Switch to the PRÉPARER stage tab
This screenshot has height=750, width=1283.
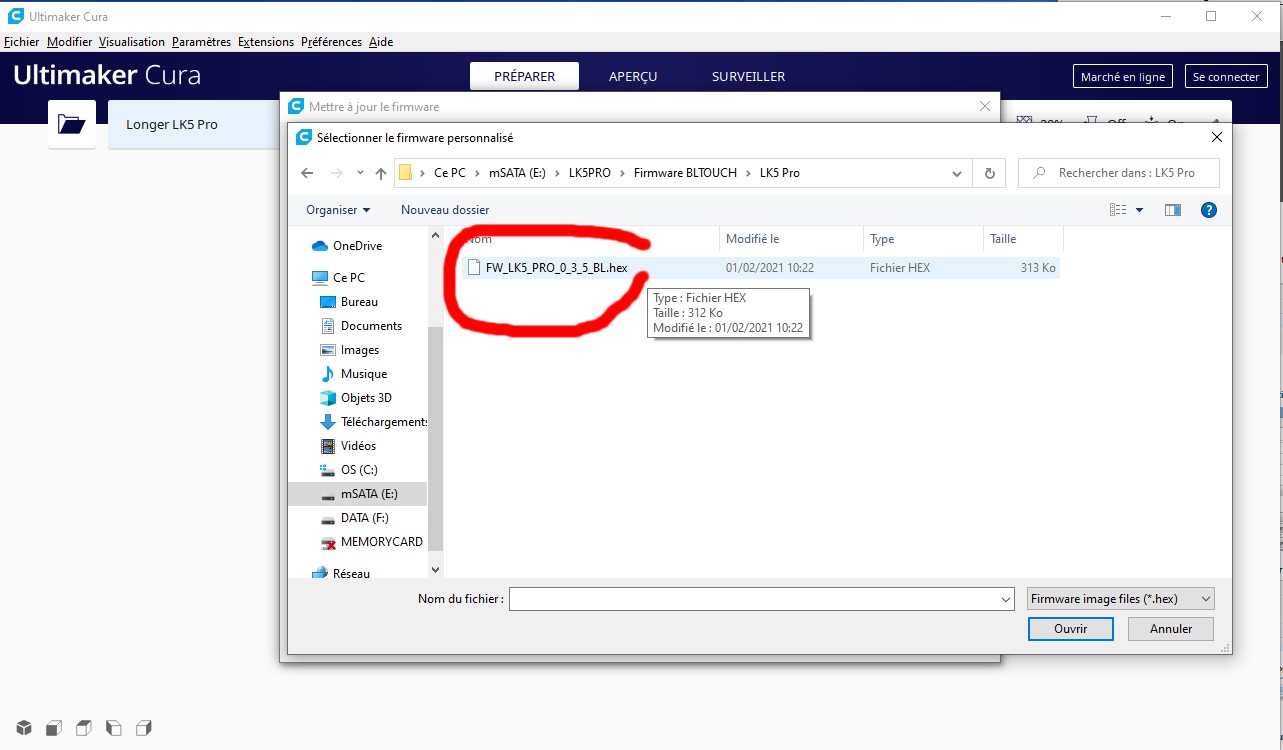point(525,76)
